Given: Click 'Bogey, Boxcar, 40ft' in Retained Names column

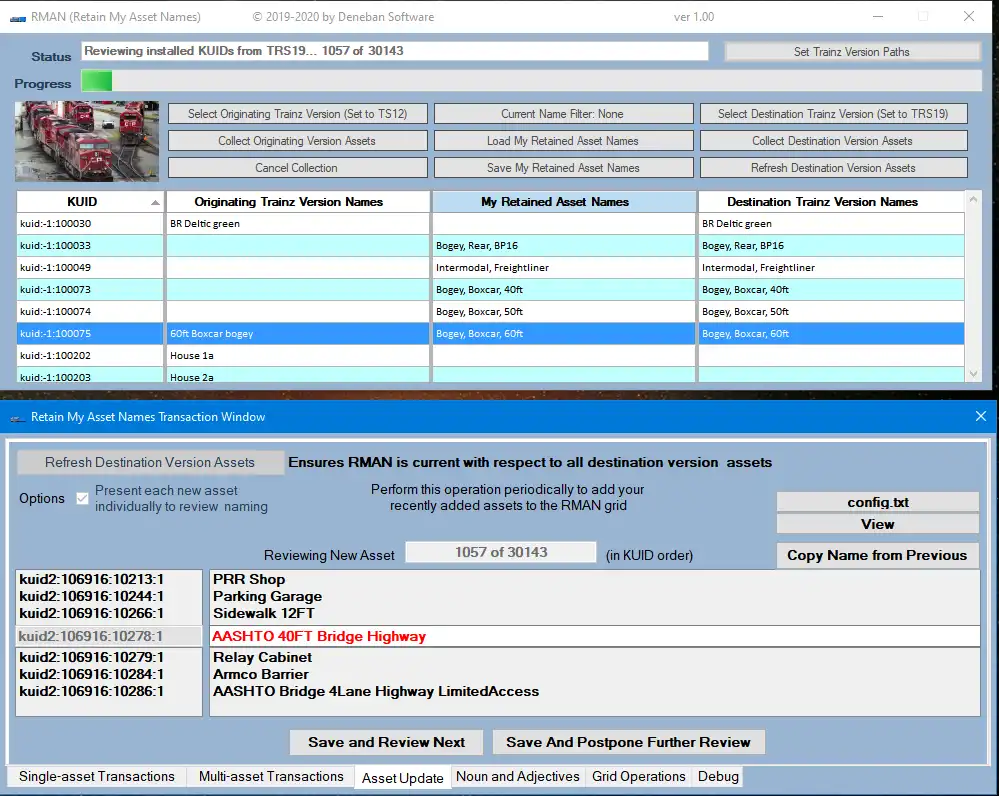Looking at the screenshot, I should click(x=564, y=289).
